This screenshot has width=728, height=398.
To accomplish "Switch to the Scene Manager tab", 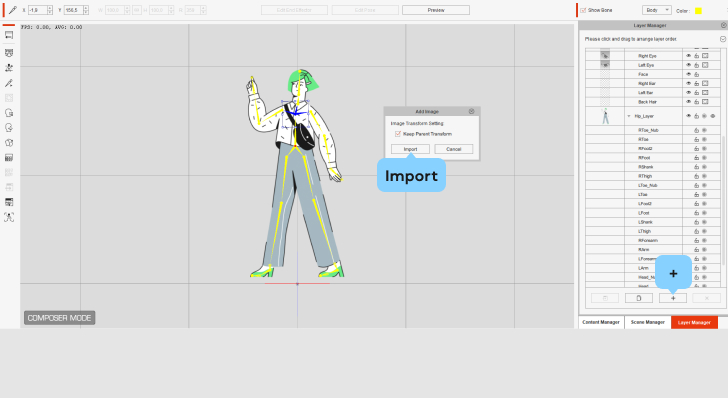I will coord(648,322).
